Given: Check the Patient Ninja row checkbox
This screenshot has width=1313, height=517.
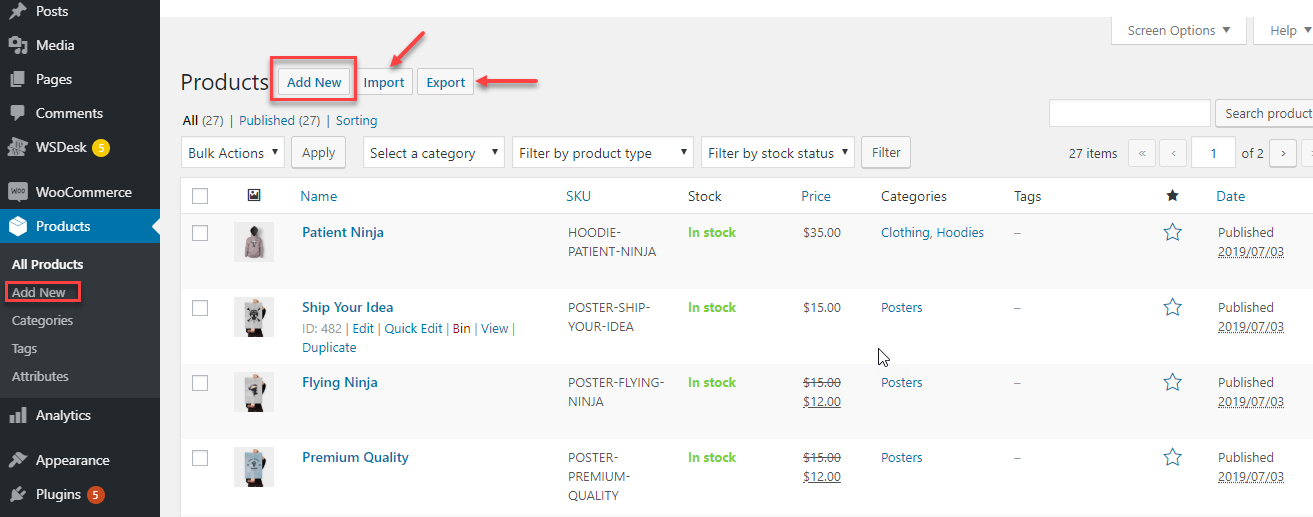Looking at the screenshot, I should point(200,233).
